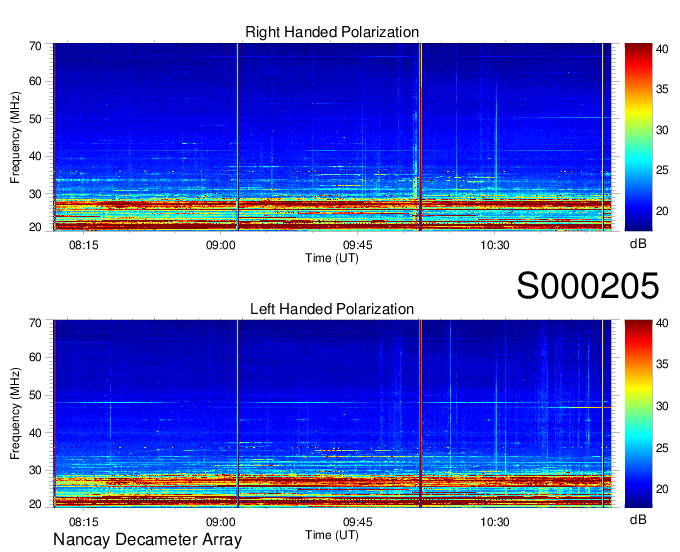Click the lower color bar's '35' label

click(662, 364)
